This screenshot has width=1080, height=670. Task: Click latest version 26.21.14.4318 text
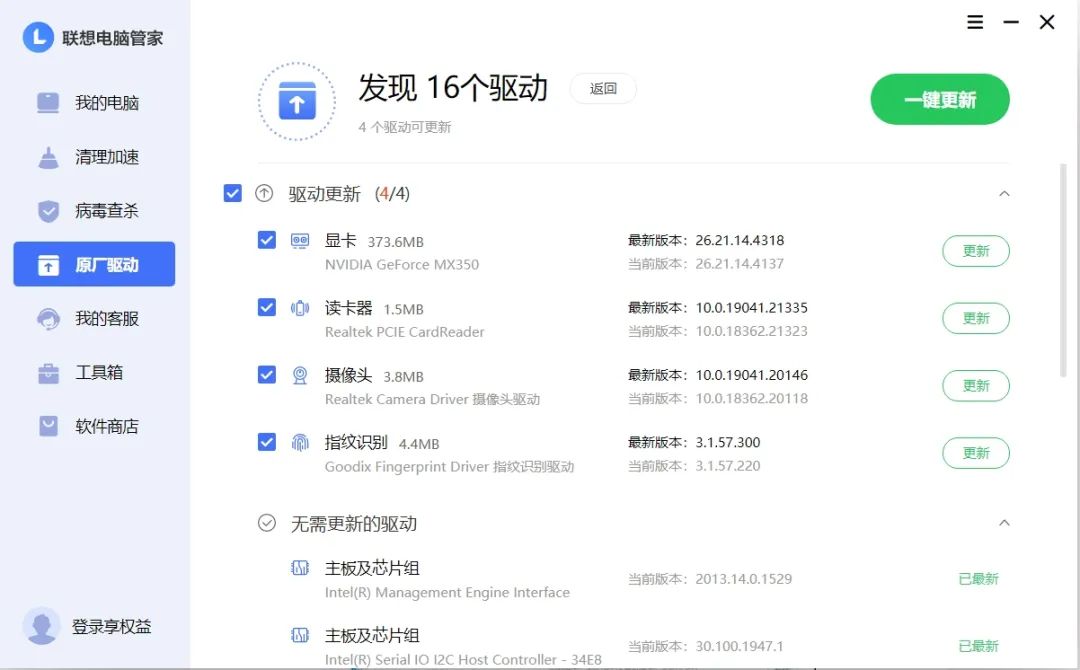coord(740,240)
